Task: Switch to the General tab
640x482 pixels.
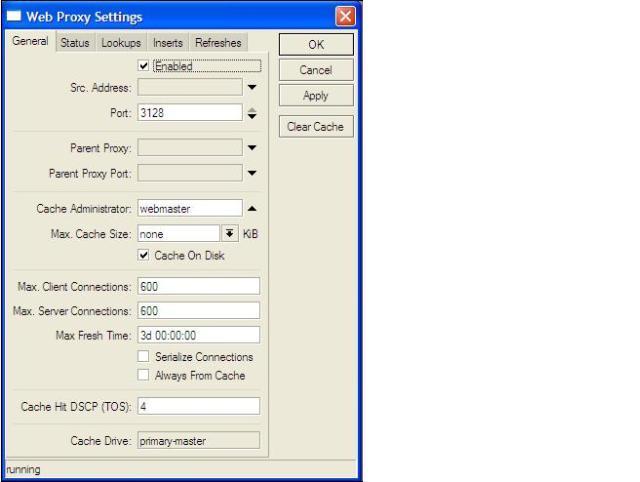Action: [30, 41]
